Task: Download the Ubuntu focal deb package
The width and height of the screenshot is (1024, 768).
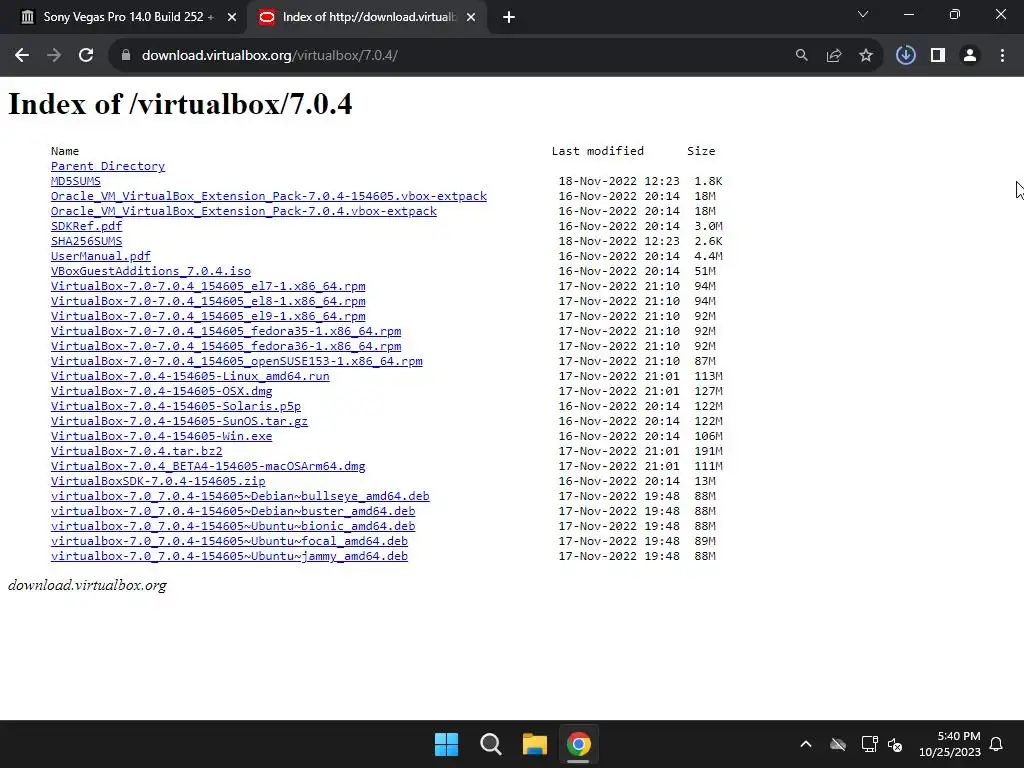Action: click(229, 541)
